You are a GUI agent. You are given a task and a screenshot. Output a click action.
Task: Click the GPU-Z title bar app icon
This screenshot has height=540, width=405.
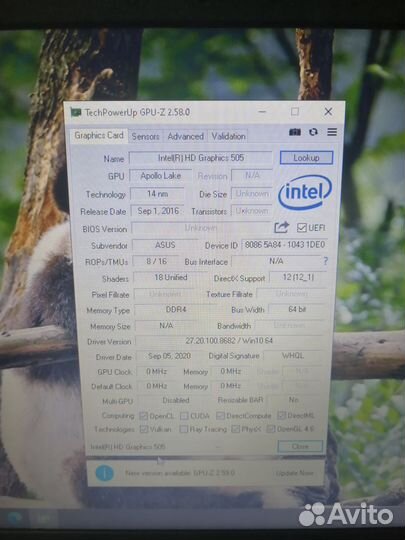[x=76, y=112]
